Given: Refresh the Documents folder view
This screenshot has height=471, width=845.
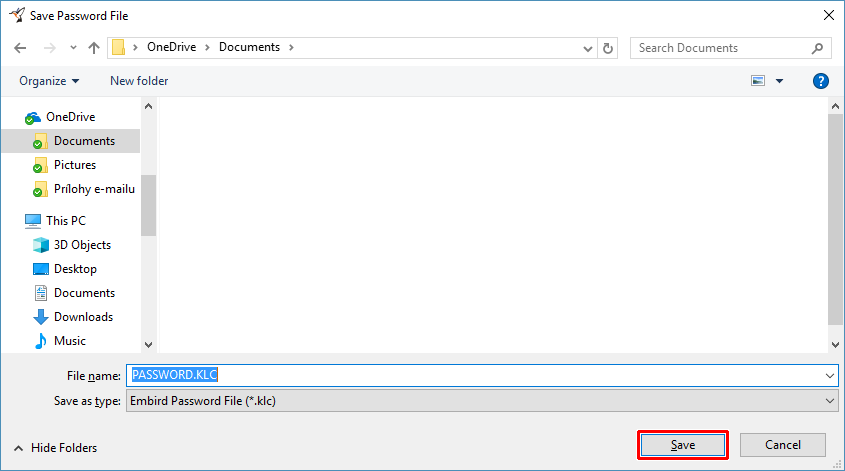Looking at the screenshot, I should 607,49.
